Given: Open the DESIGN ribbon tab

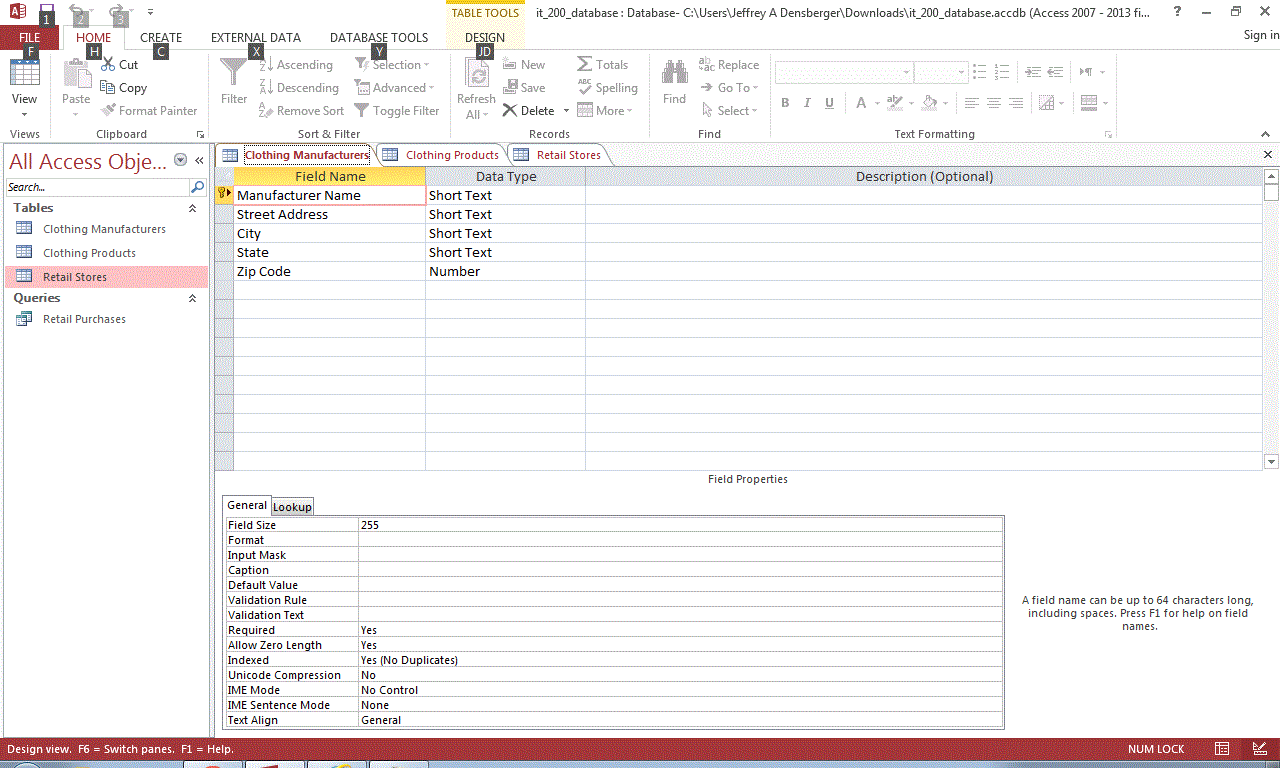Looking at the screenshot, I should coord(484,37).
